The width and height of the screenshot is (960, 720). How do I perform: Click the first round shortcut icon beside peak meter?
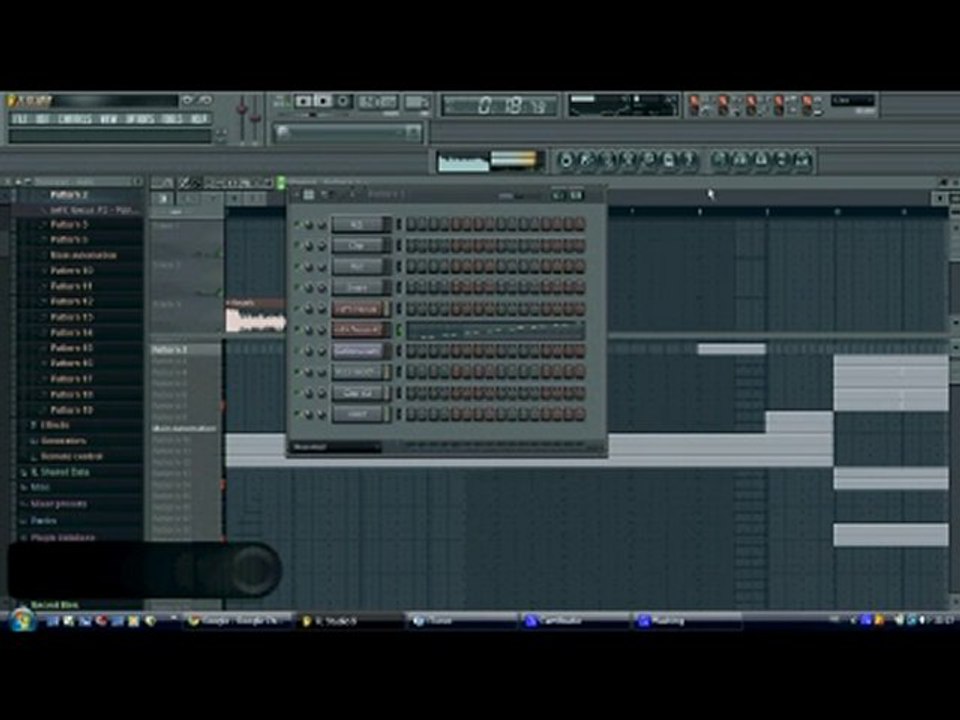pos(566,160)
